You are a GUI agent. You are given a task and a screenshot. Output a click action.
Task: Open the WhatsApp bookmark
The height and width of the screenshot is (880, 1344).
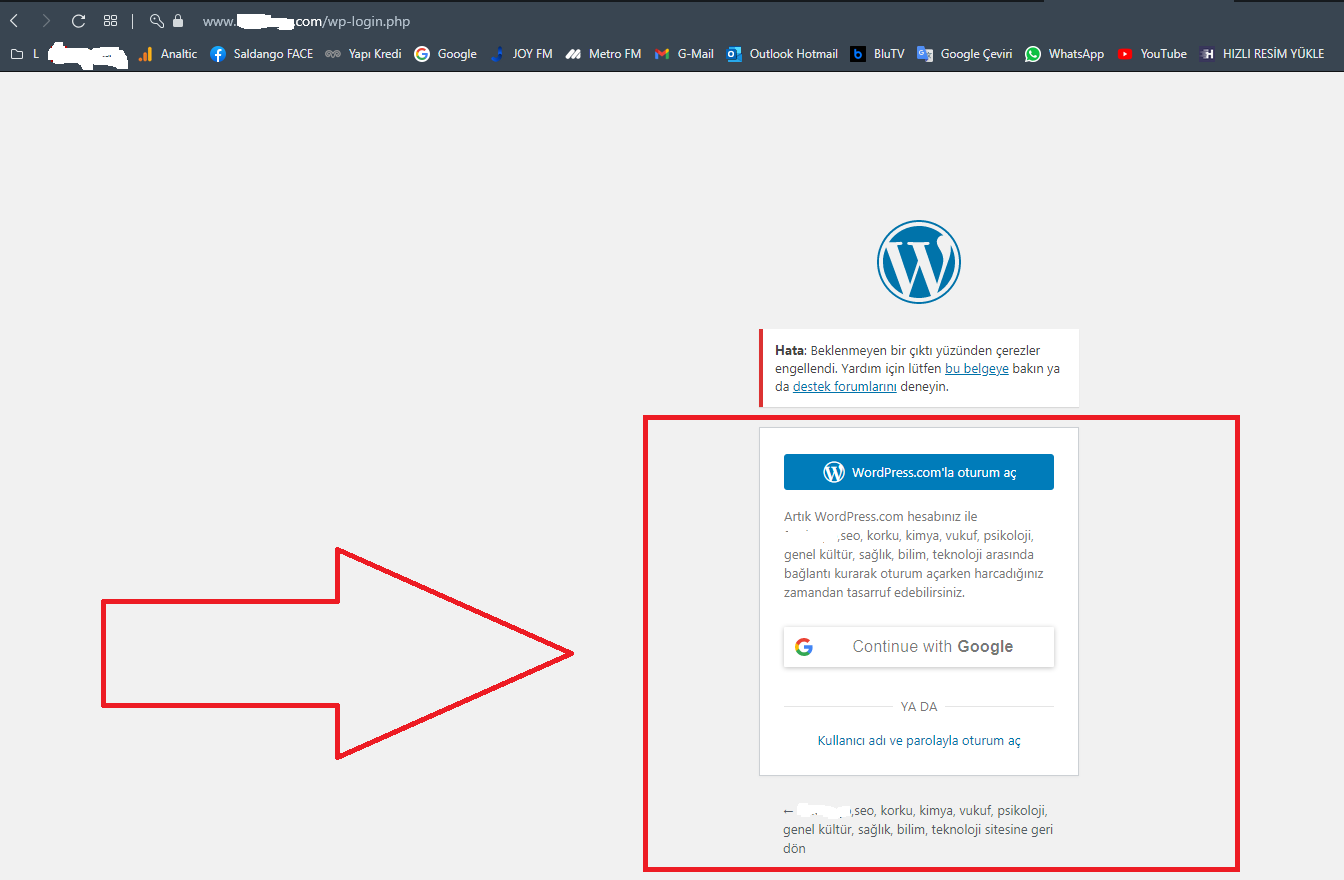(x=1065, y=54)
